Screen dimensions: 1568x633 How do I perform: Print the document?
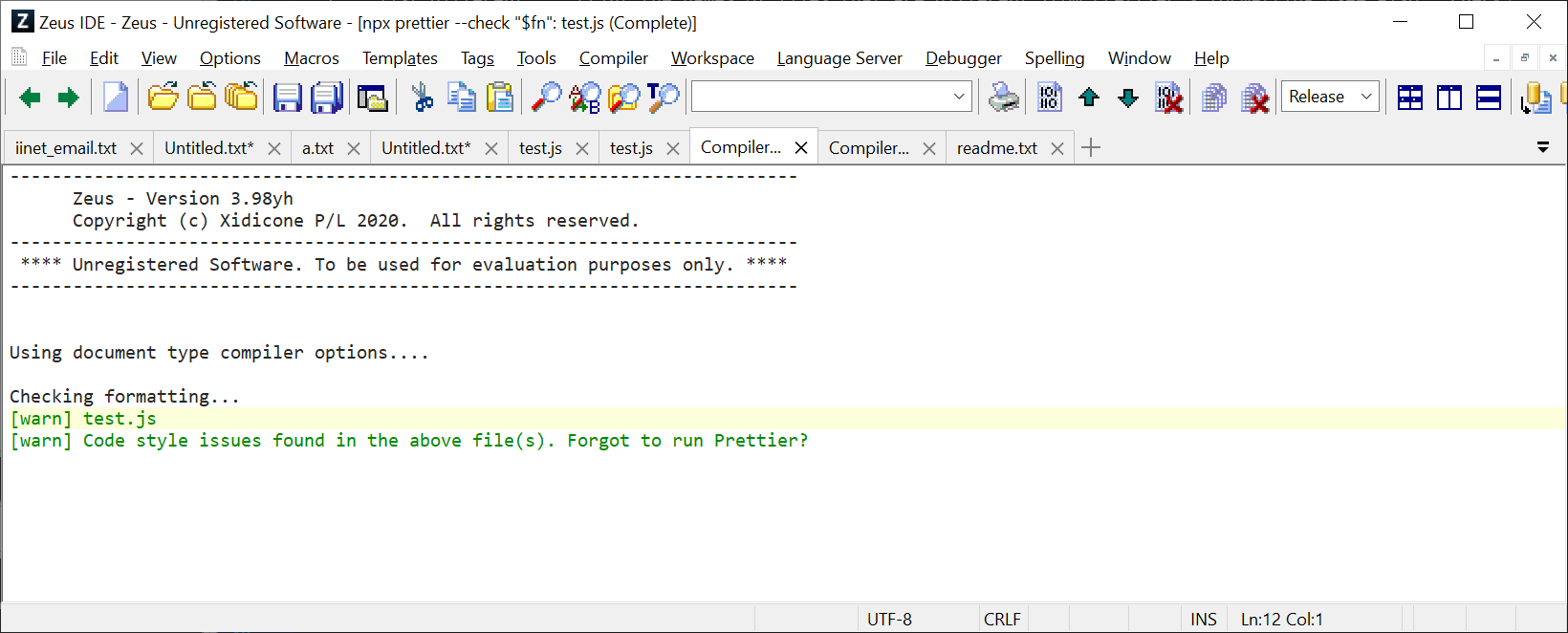(x=1004, y=98)
